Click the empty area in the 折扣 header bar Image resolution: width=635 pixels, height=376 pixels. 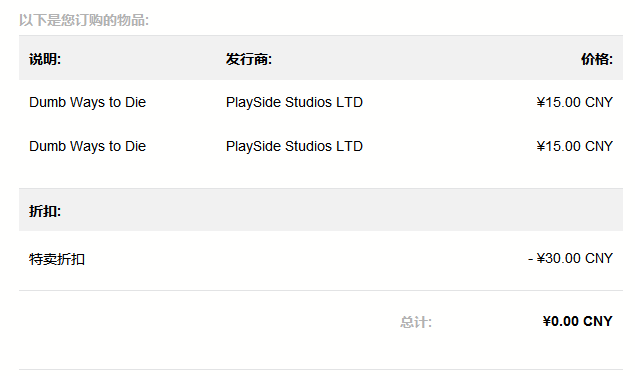(342, 210)
